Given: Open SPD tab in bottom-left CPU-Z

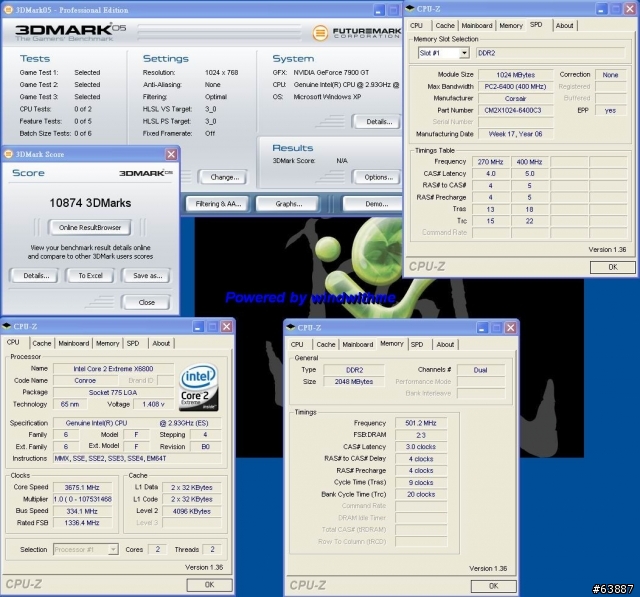Looking at the screenshot, I should pyautogui.click(x=133, y=344).
